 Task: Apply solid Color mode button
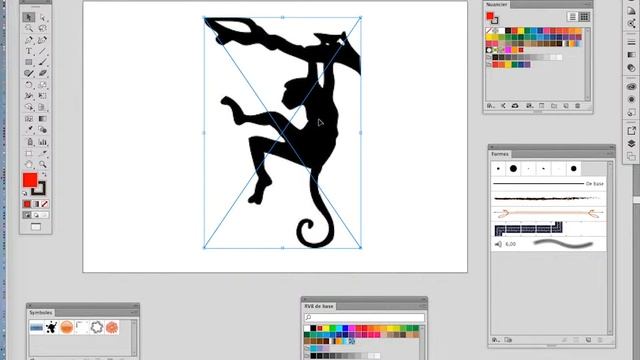[x=27, y=204]
